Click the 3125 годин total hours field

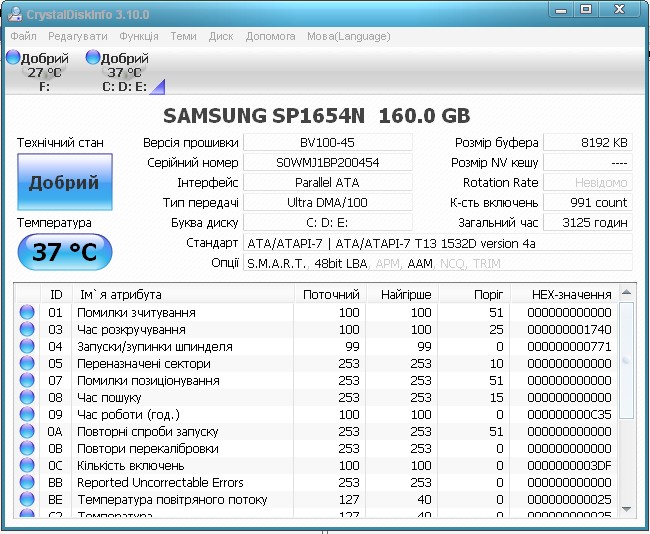tap(588, 223)
